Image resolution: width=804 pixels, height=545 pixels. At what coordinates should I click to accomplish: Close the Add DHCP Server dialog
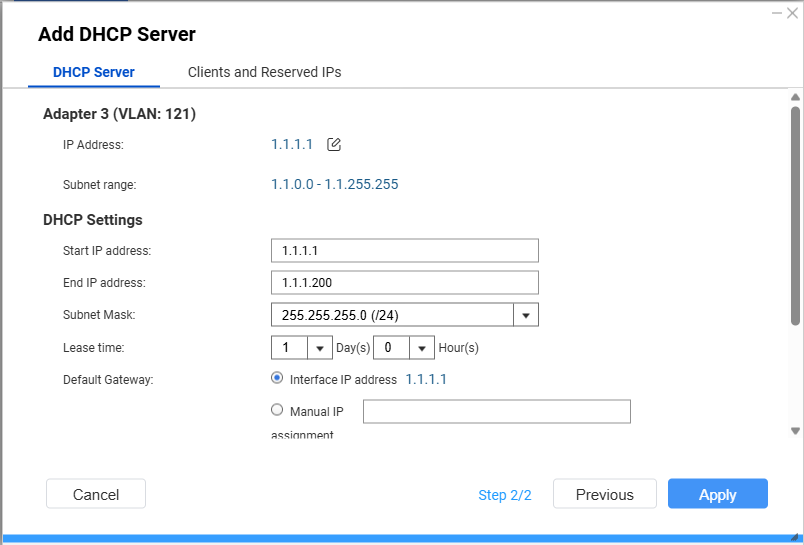[792, 13]
